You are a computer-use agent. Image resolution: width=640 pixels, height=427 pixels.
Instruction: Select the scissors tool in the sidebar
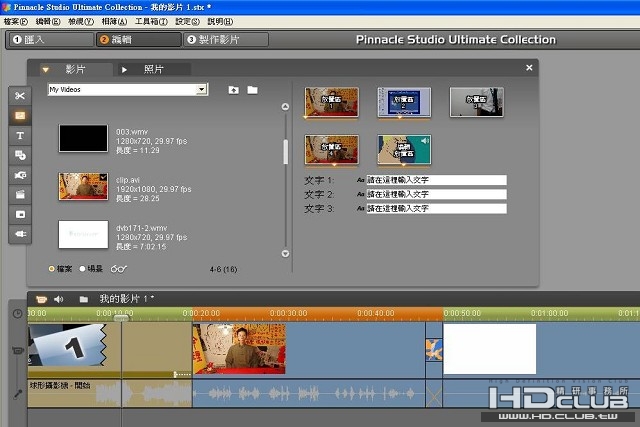(x=20, y=96)
